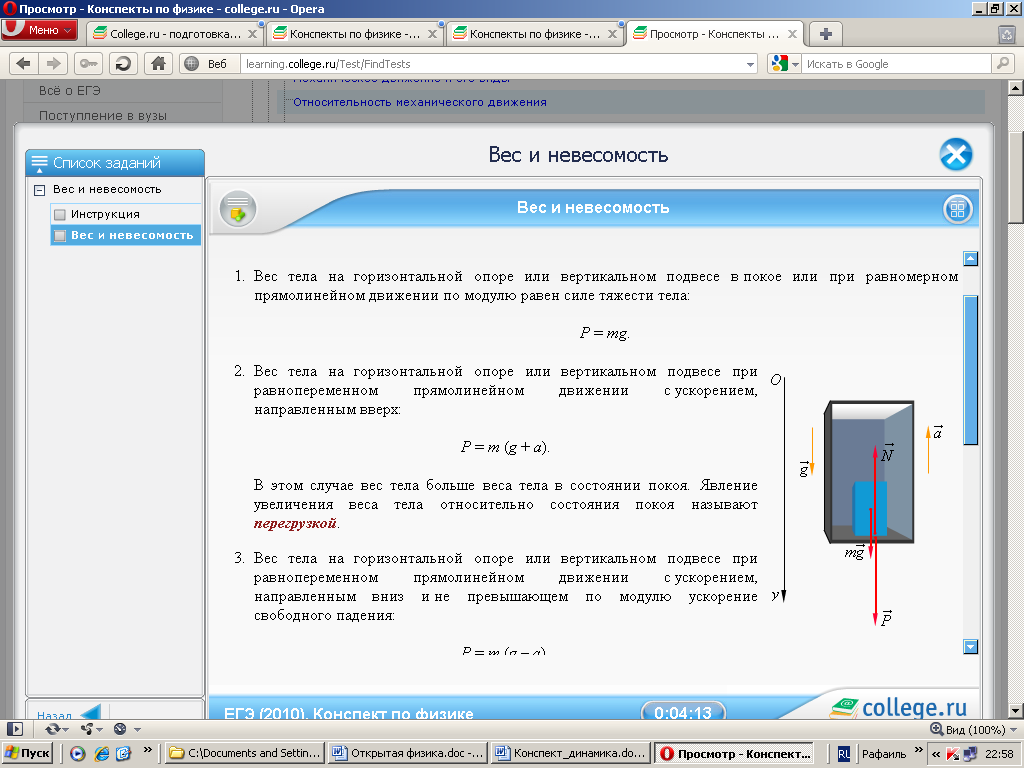Image resolution: width=1024 pixels, height=768 pixels.
Task: Open the password wand key icon
Action: point(88,63)
